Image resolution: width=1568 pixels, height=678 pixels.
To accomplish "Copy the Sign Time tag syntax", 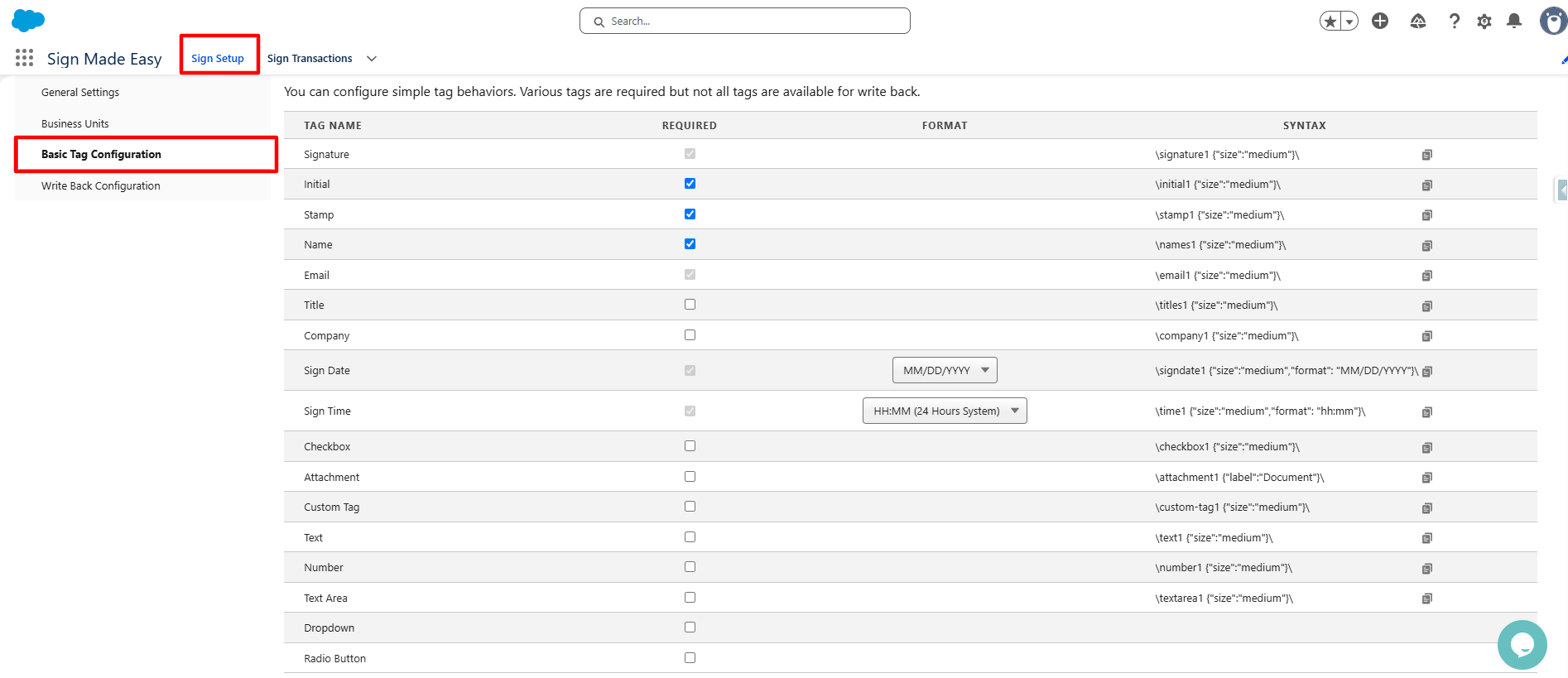I will tap(1427, 412).
